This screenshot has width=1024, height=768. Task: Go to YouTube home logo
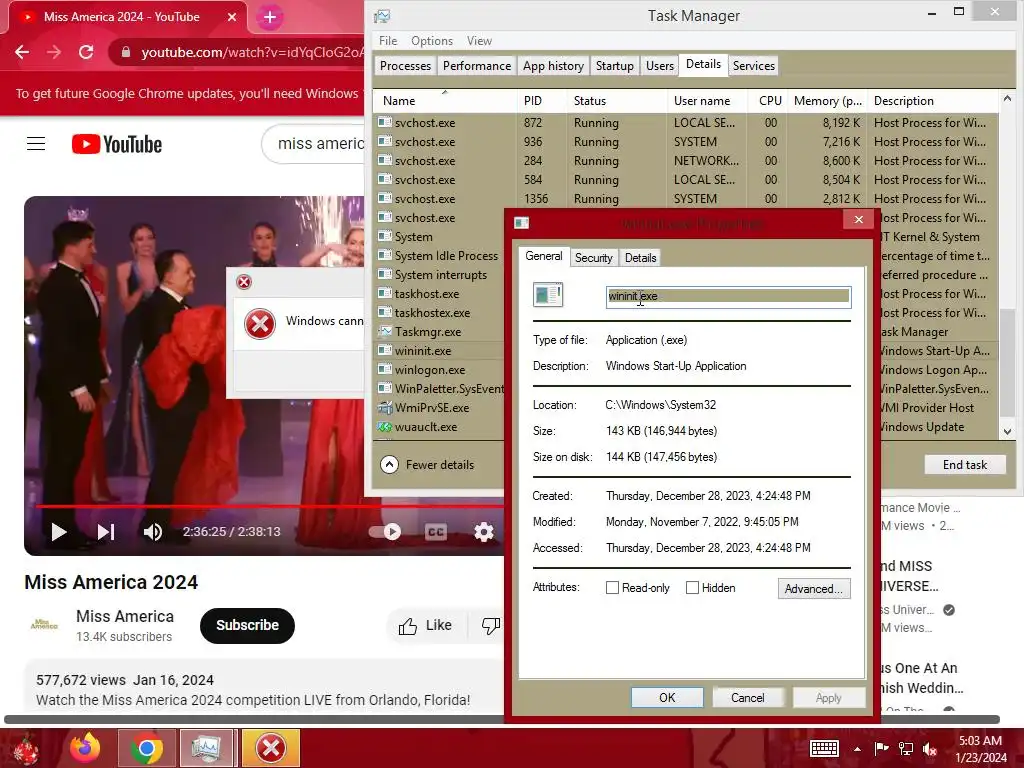[x=117, y=144]
